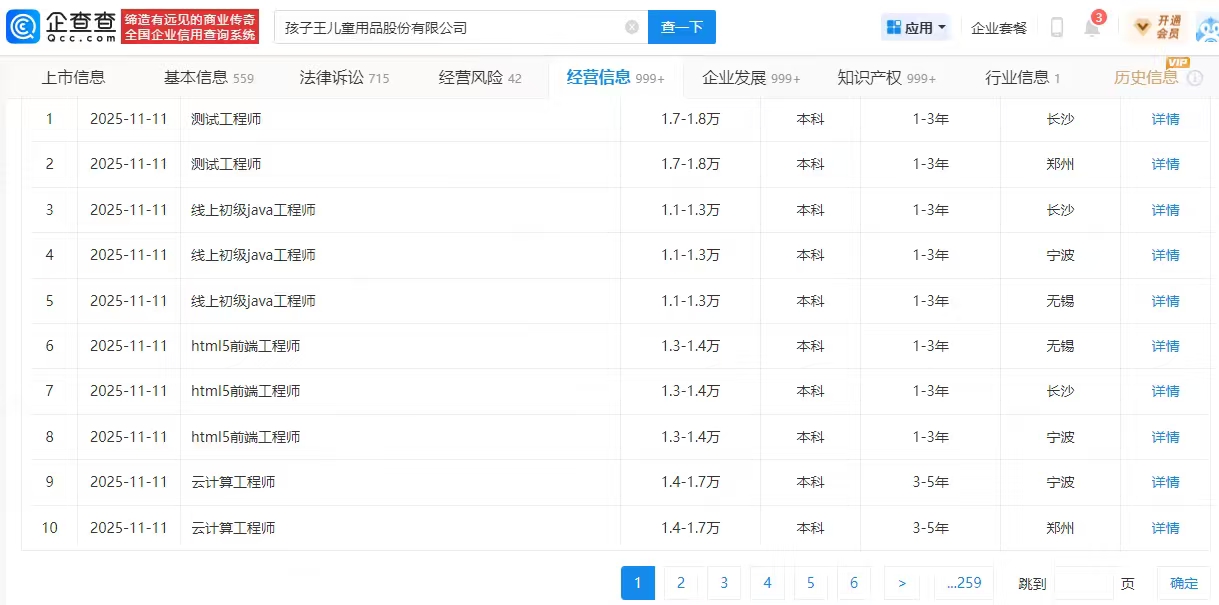
Task: Click the VIP membership icon
Action: 1156,27
